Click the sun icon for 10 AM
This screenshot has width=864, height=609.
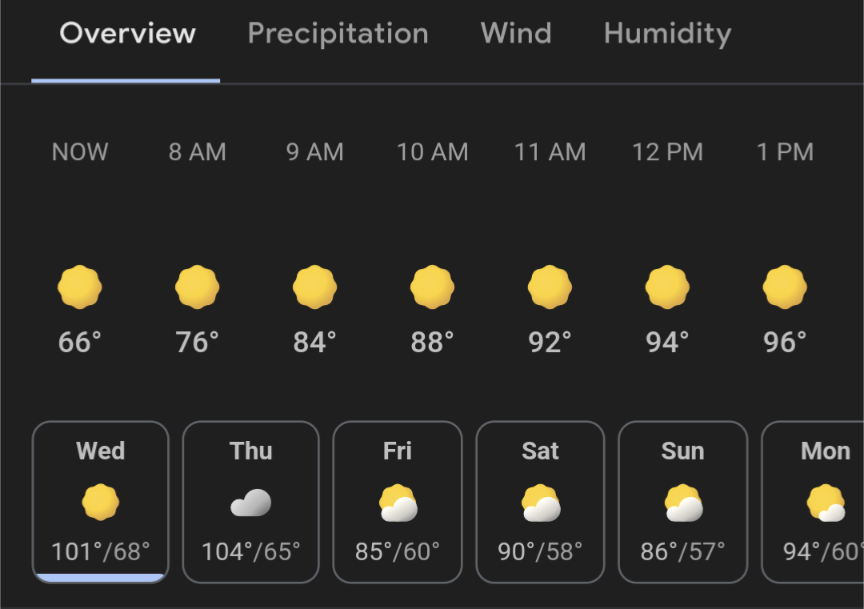433,287
